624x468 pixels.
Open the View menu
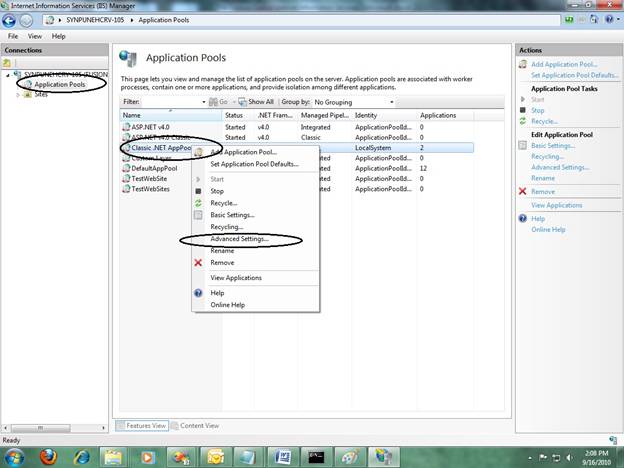tap(35, 36)
